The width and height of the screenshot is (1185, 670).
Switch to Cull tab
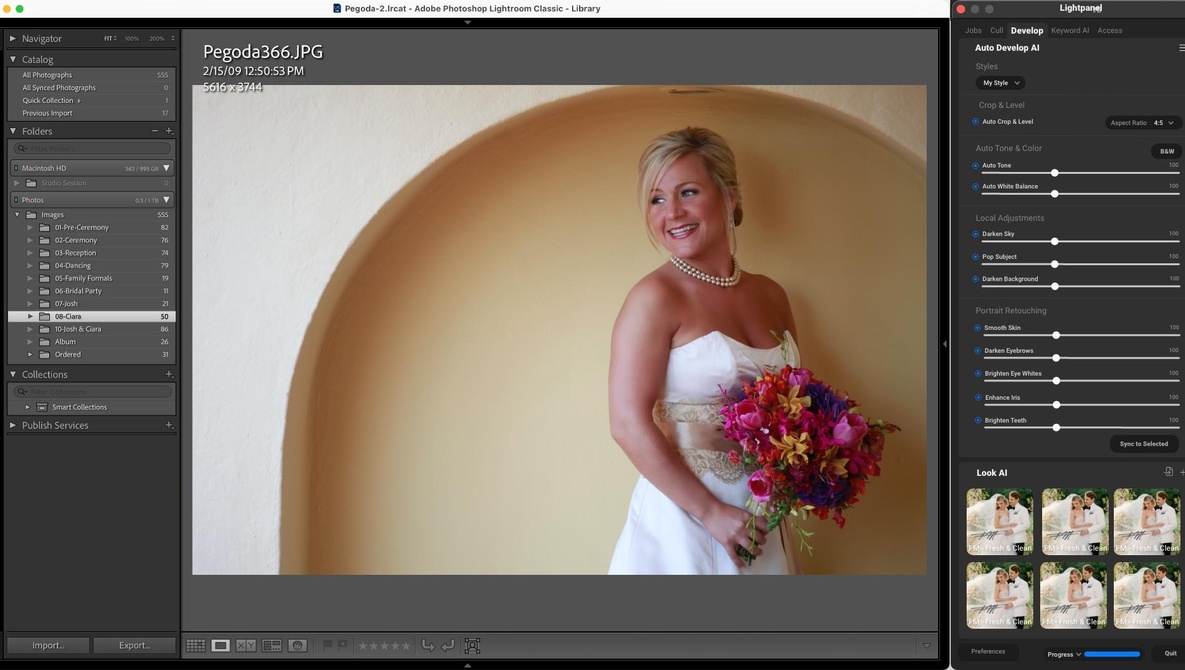[997, 30]
